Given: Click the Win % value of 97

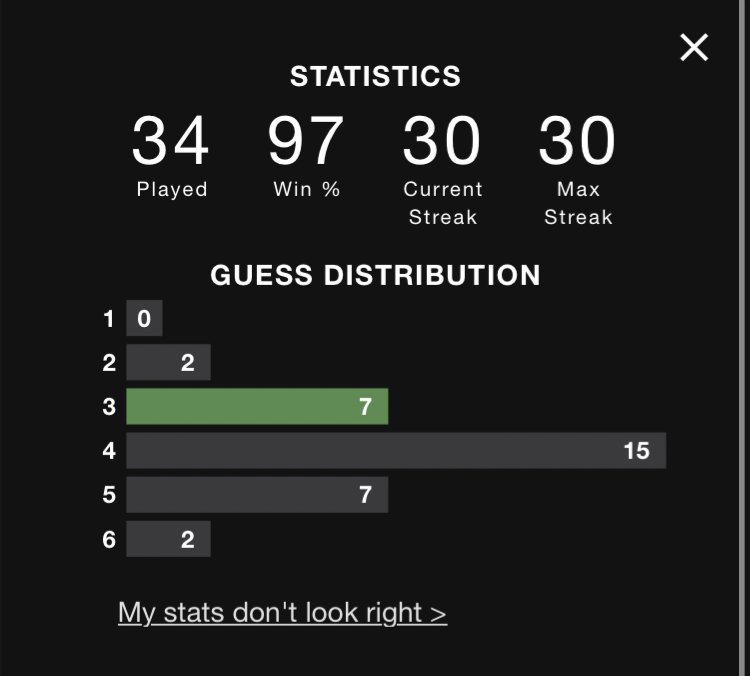Looking at the screenshot, I should [306, 141].
